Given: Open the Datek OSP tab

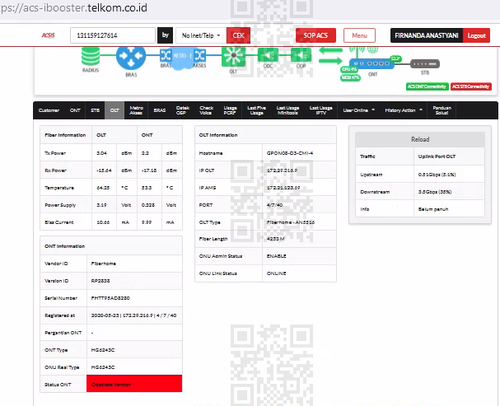Looking at the screenshot, I should click(x=183, y=110).
